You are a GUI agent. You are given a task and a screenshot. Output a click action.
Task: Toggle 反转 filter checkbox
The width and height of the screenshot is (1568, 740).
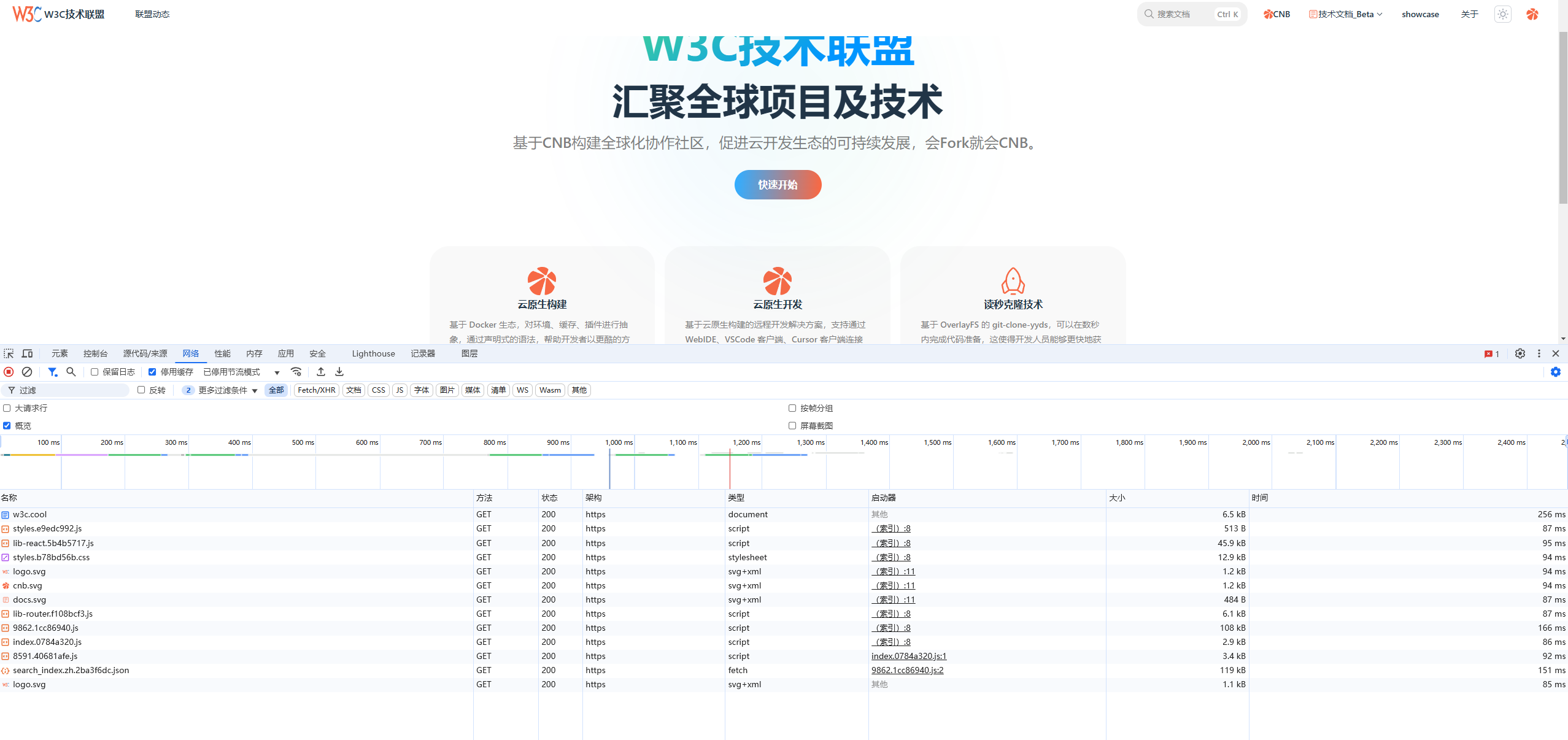(x=141, y=390)
